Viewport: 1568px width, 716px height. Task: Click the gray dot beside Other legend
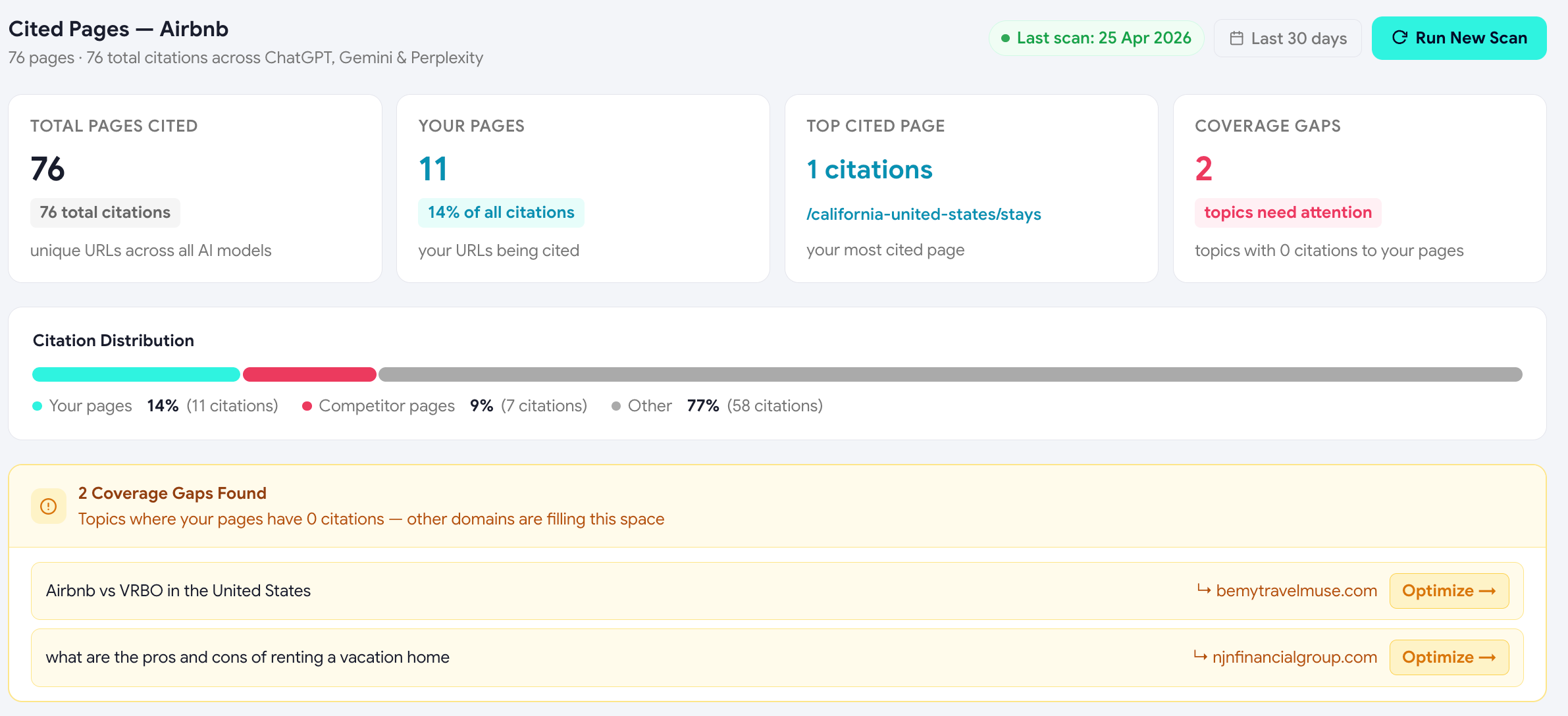[616, 406]
